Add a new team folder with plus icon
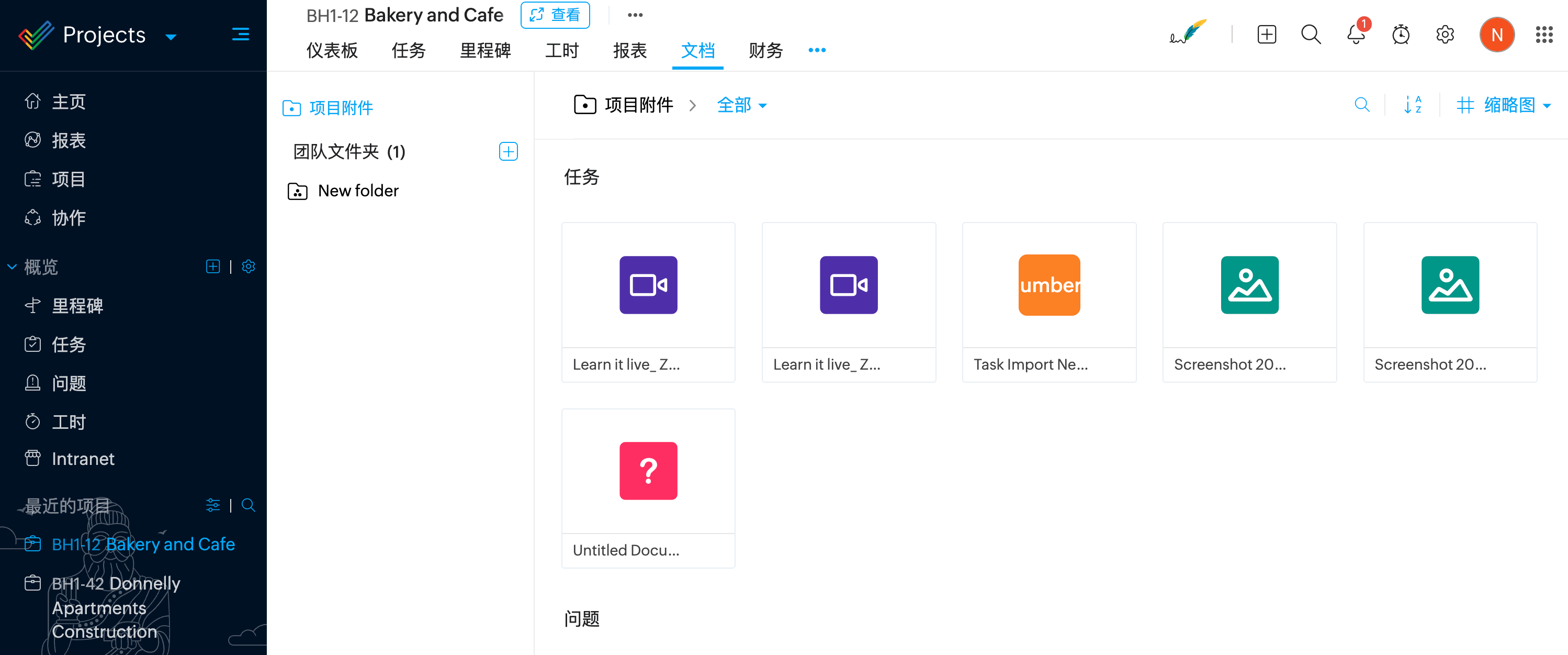Image resolution: width=1568 pixels, height=655 pixels. [507, 152]
